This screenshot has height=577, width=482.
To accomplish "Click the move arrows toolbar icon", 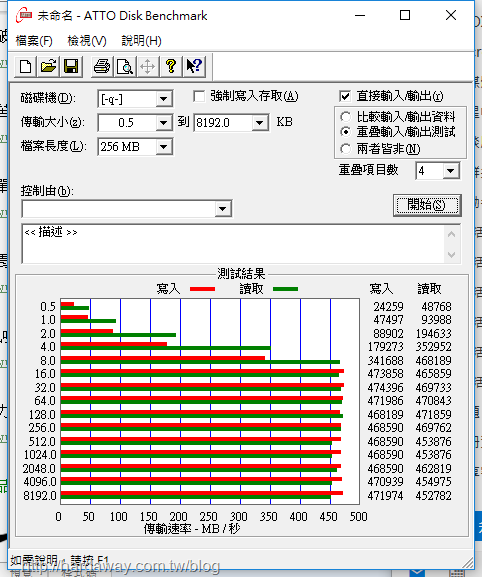I will pos(148,67).
